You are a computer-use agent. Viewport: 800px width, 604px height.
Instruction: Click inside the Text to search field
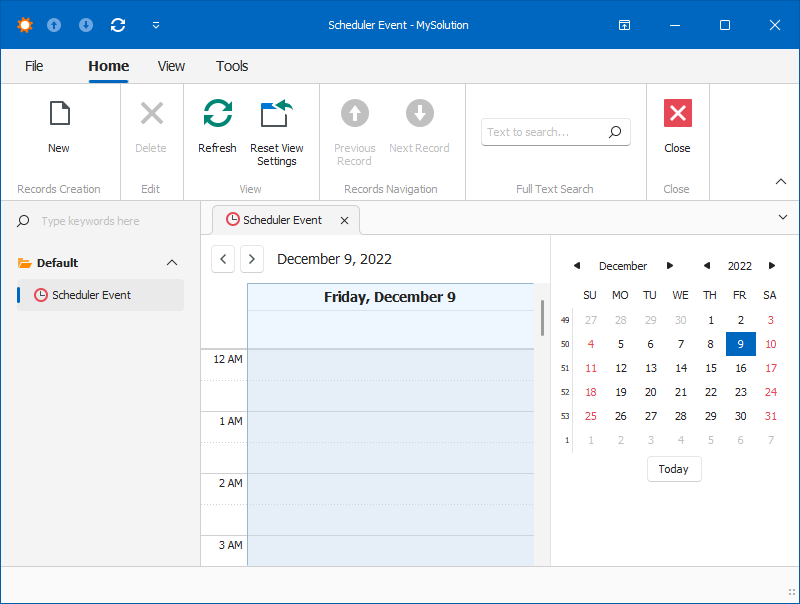pos(540,131)
